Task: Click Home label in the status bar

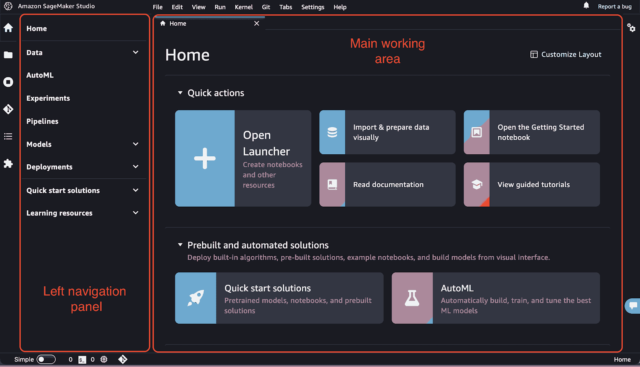Action: click(x=622, y=360)
